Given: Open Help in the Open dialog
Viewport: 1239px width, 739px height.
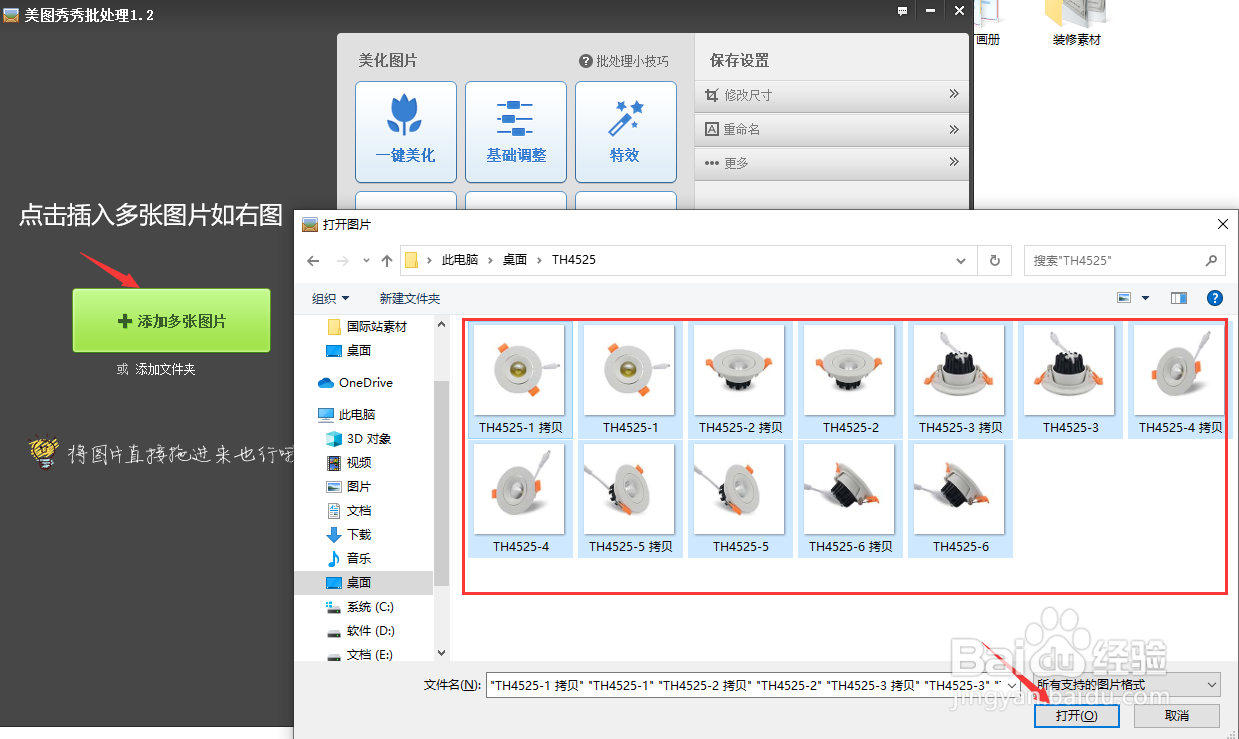Looking at the screenshot, I should point(1214,297).
